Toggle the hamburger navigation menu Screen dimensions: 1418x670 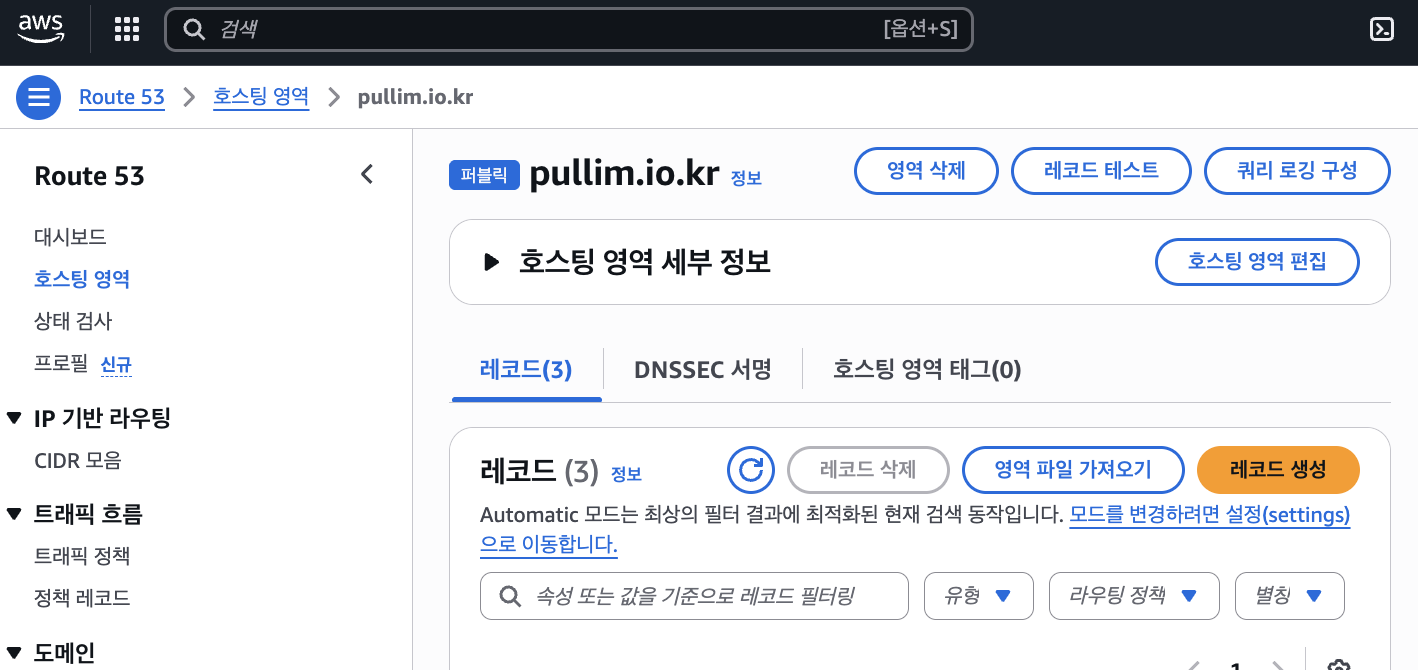coord(39,97)
